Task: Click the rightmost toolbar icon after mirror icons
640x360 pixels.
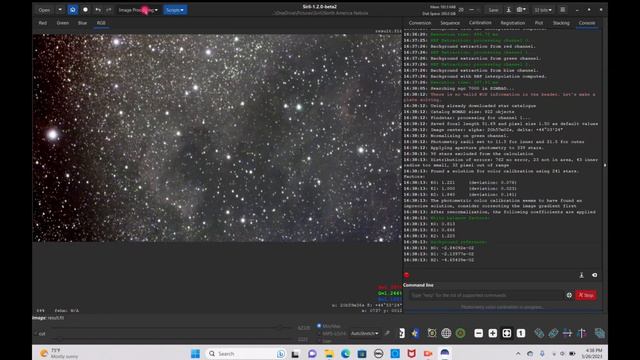Action: (x=600, y=333)
